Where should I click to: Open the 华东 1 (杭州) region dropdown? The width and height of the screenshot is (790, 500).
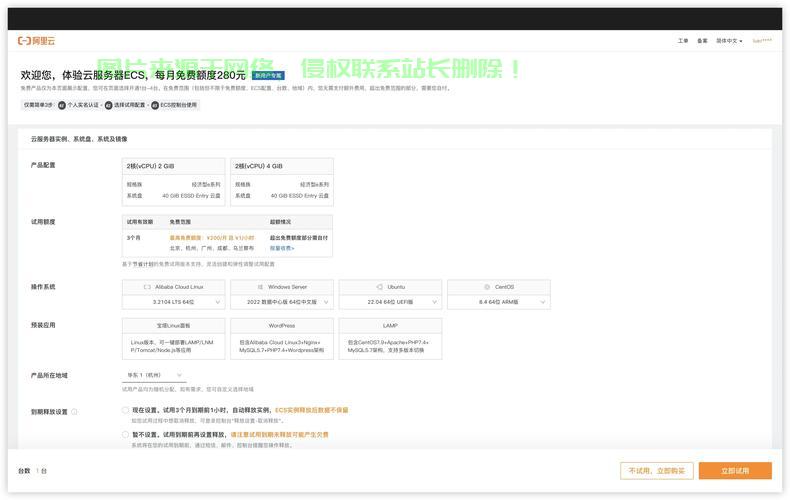tap(154, 375)
